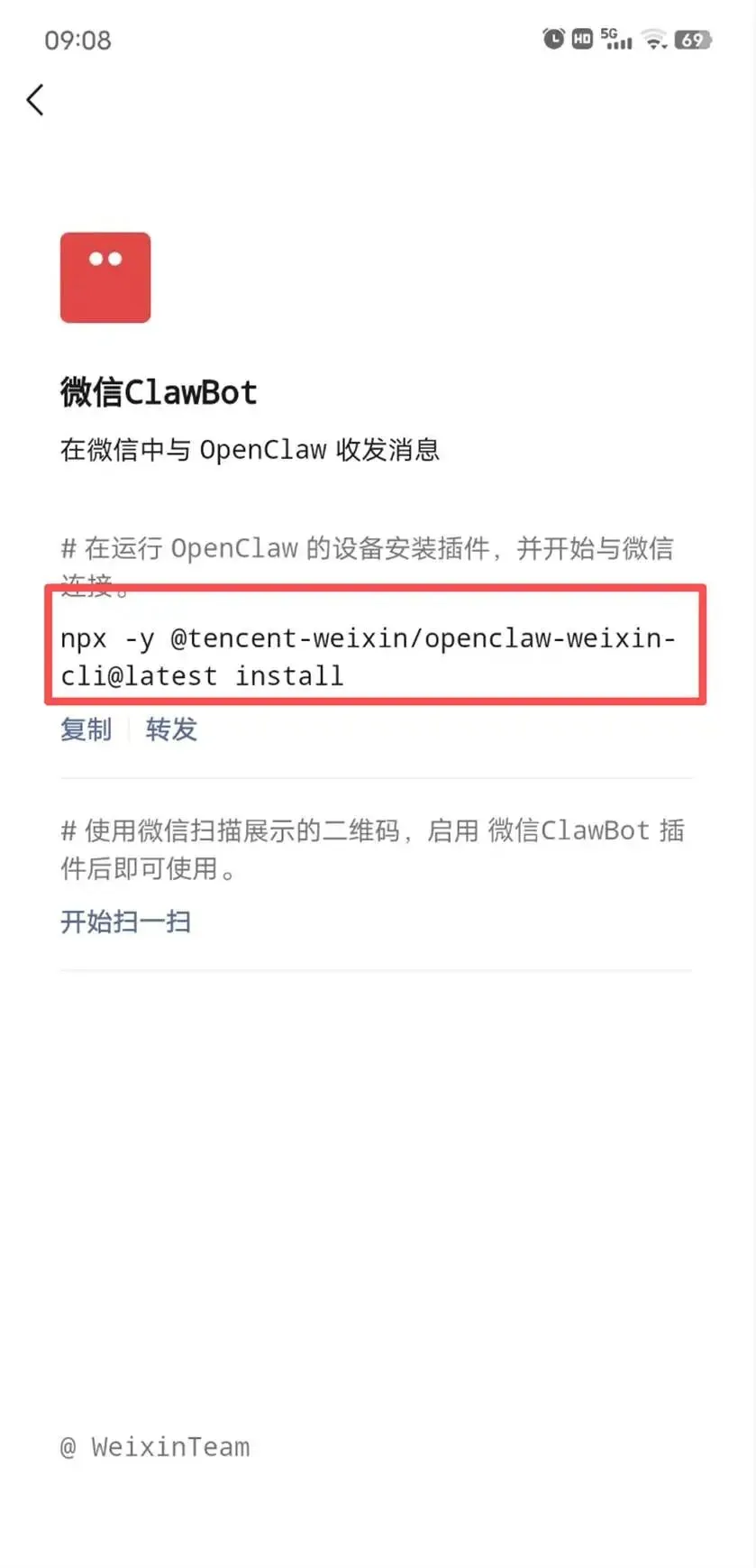The width and height of the screenshot is (756, 1568).
Task: Tap the 5G signal strength icon
Action: (x=616, y=39)
